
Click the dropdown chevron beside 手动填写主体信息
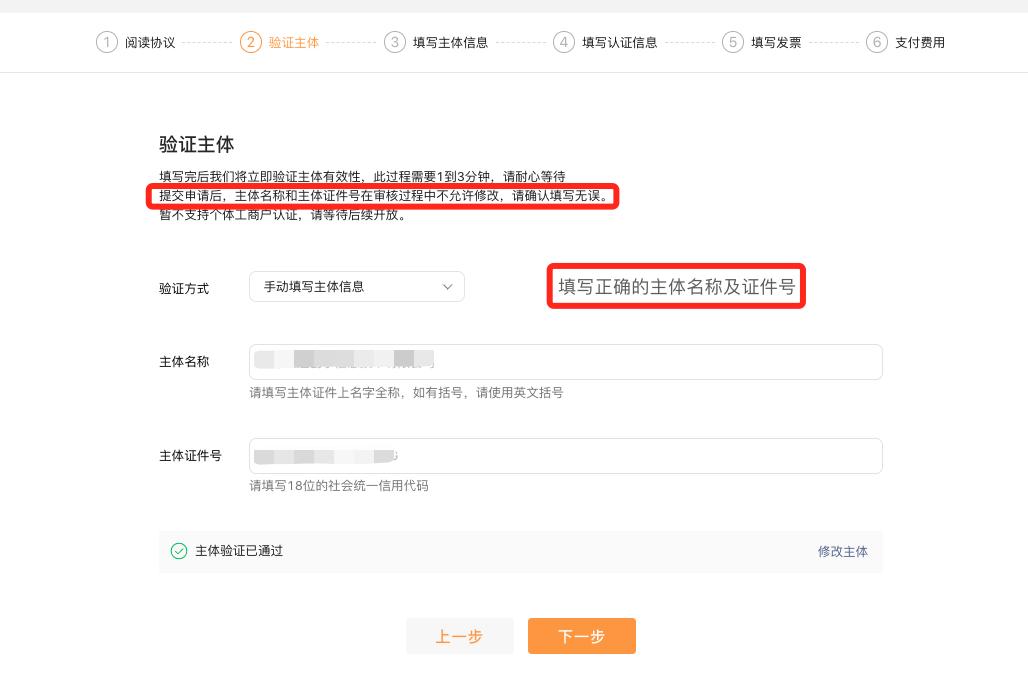tap(448, 286)
